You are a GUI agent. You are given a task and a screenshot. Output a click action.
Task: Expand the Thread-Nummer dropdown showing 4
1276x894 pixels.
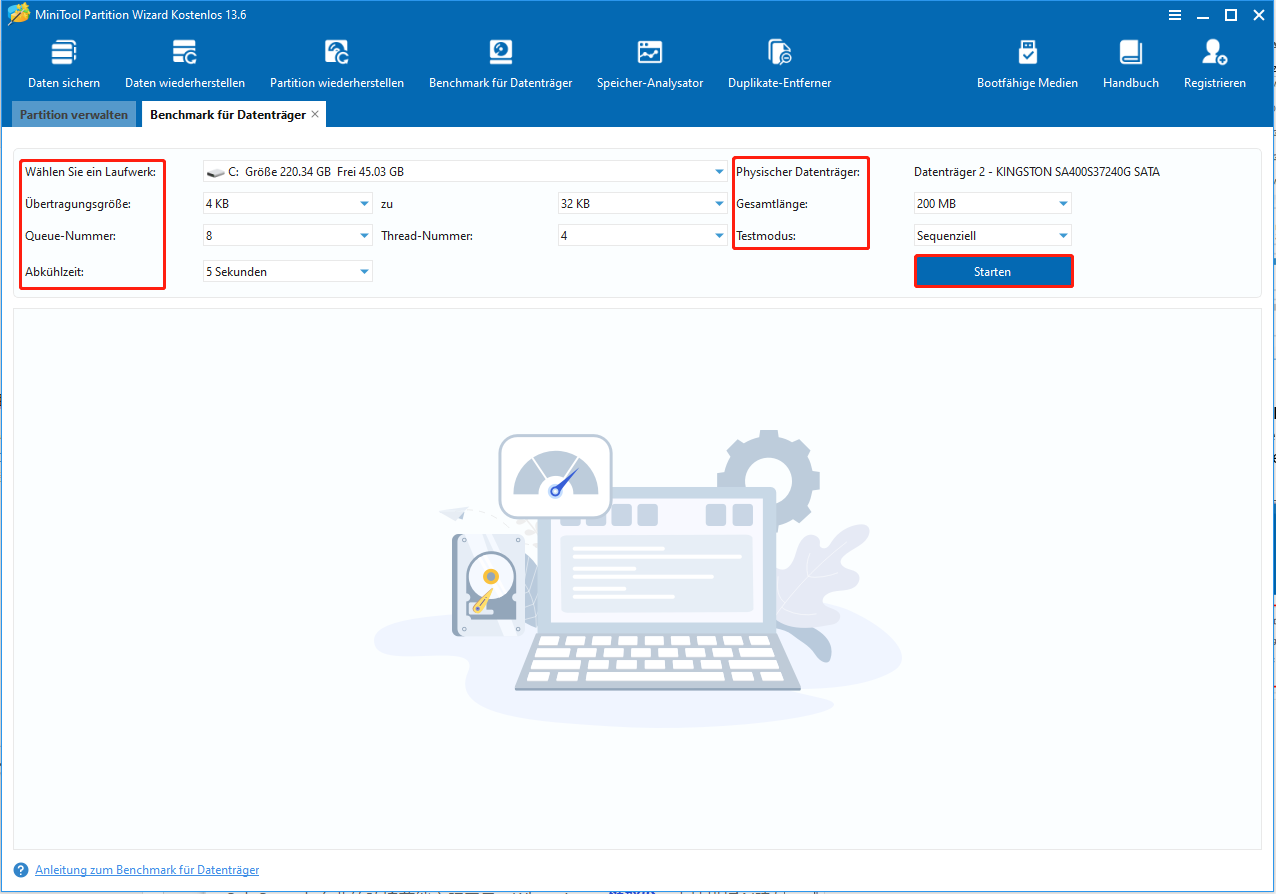642,237
